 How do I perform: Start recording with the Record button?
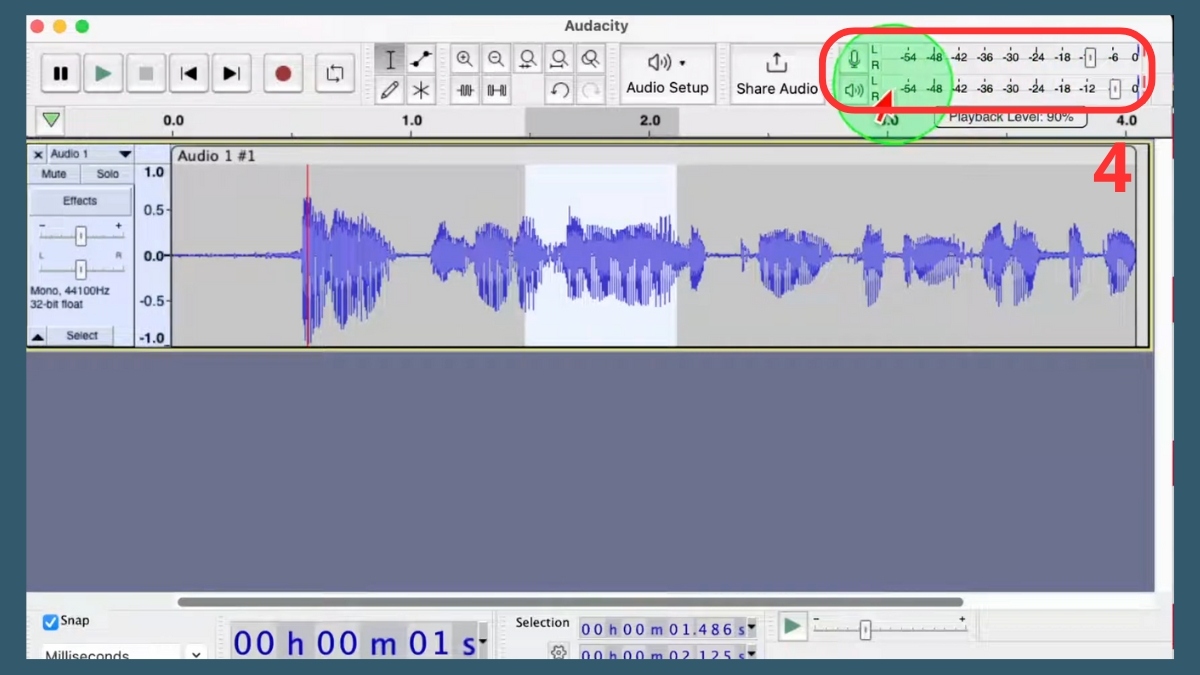tap(283, 73)
